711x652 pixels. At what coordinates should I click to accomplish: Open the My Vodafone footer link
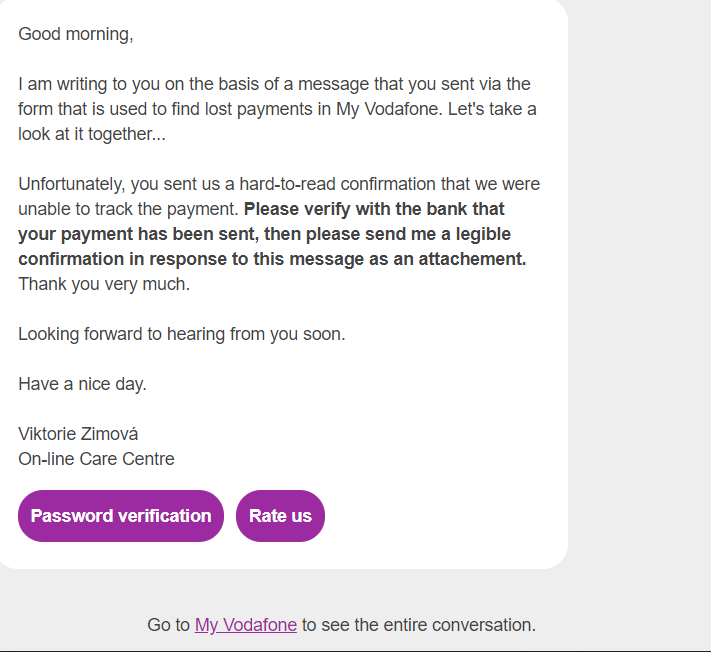coord(246,625)
